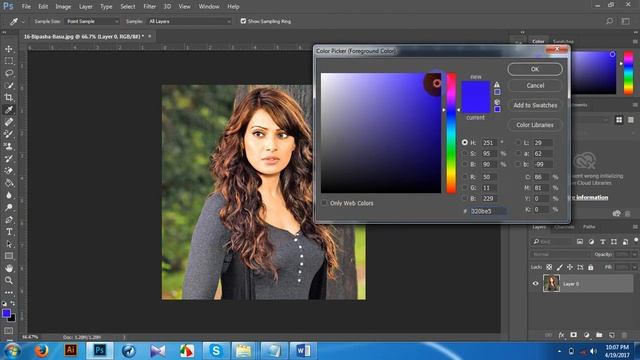Open the Color panel menu
640x360 pixels.
coord(635,41)
